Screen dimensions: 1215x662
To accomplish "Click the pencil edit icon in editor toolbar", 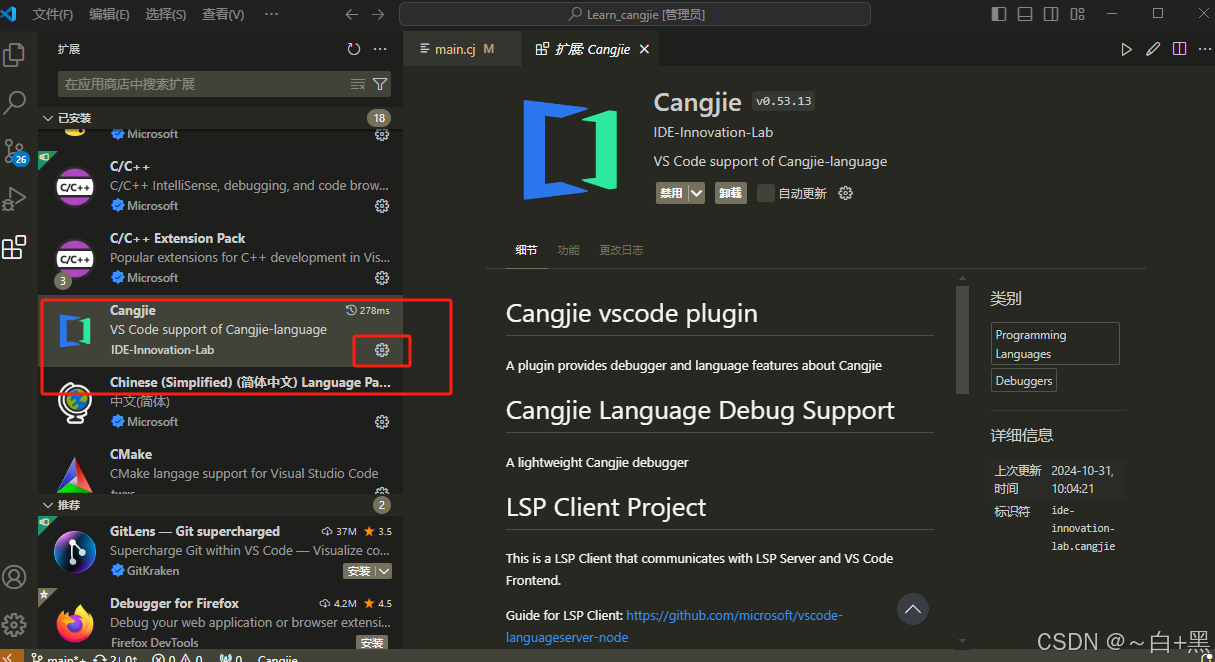I will click(x=1153, y=49).
